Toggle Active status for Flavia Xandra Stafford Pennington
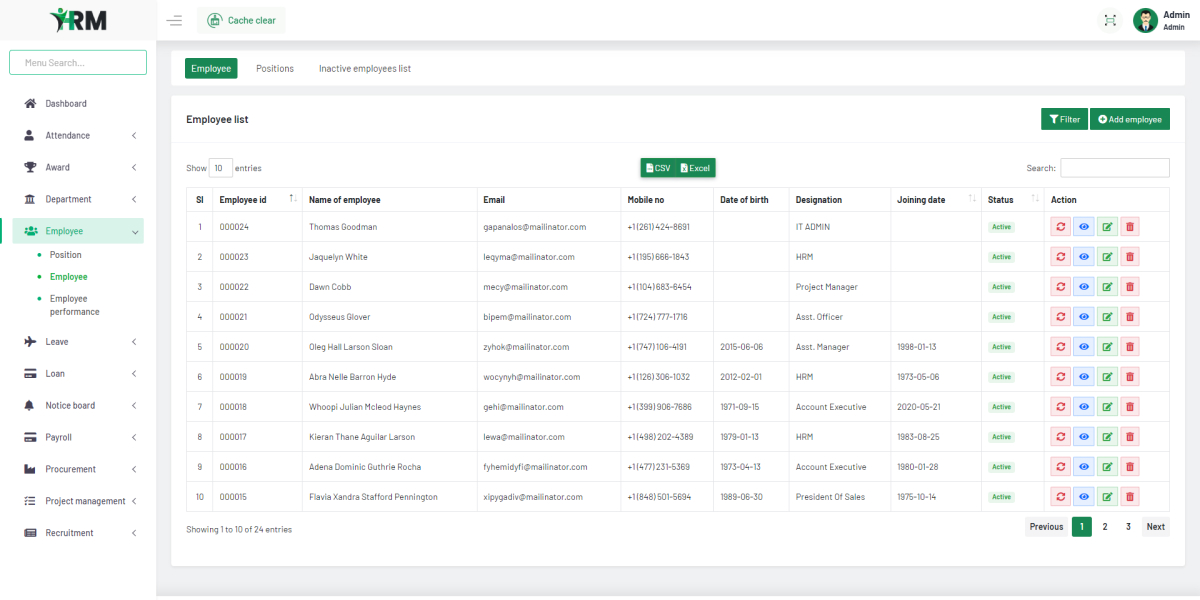Image resolution: width=1200 pixels, height=600 pixels. [1000, 496]
